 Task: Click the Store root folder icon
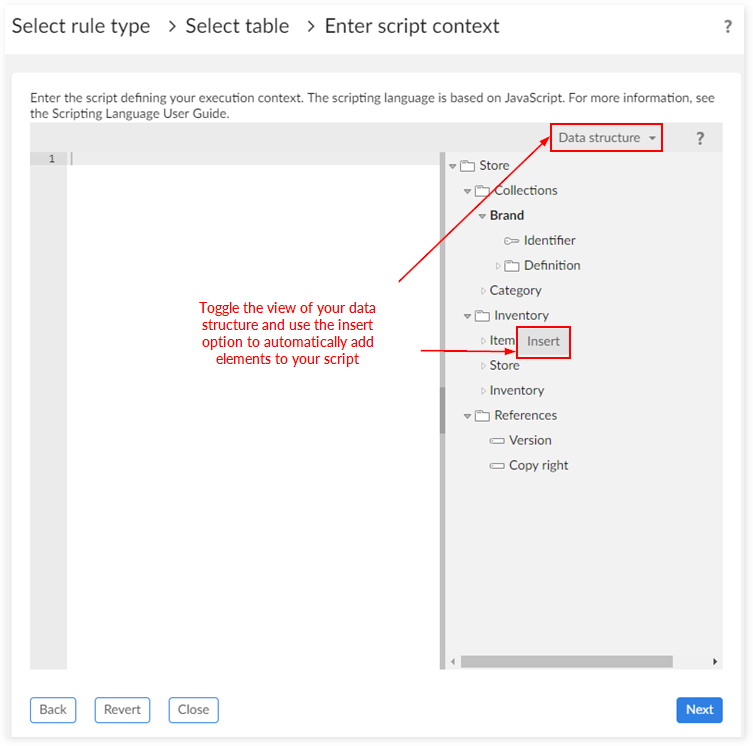[x=467, y=166]
